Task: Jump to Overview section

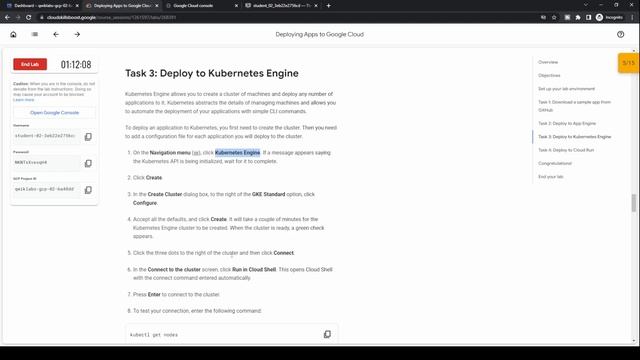Action: pyautogui.click(x=548, y=62)
